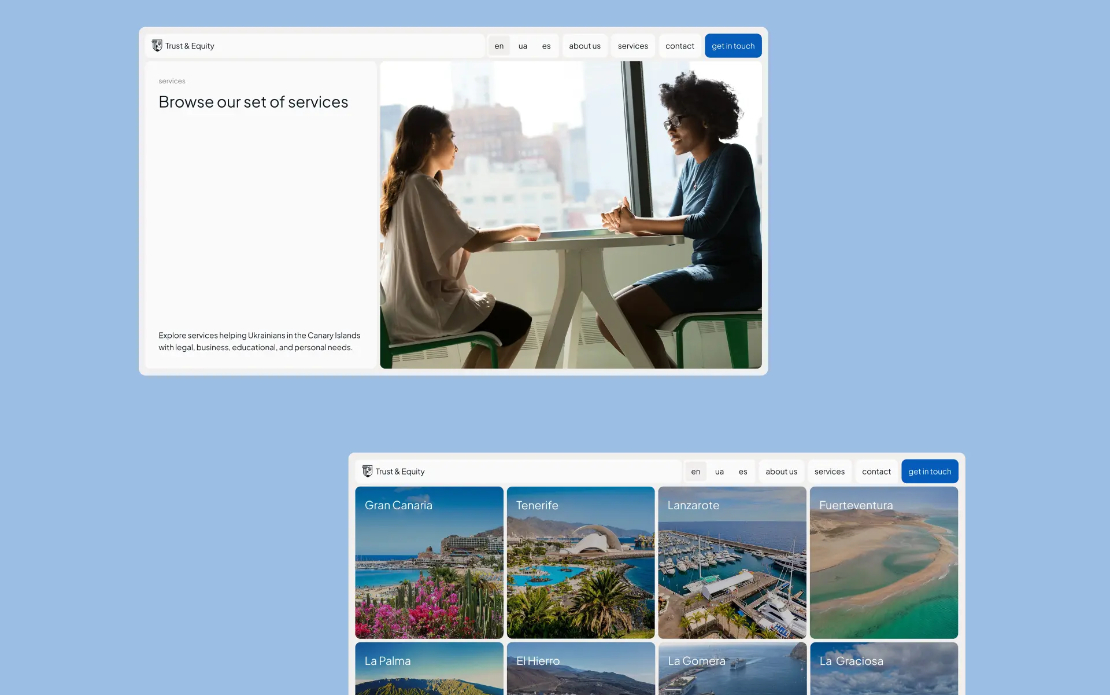The width and height of the screenshot is (1110, 695).
Task: Open the El Hierro island card
Action: pos(580,669)
